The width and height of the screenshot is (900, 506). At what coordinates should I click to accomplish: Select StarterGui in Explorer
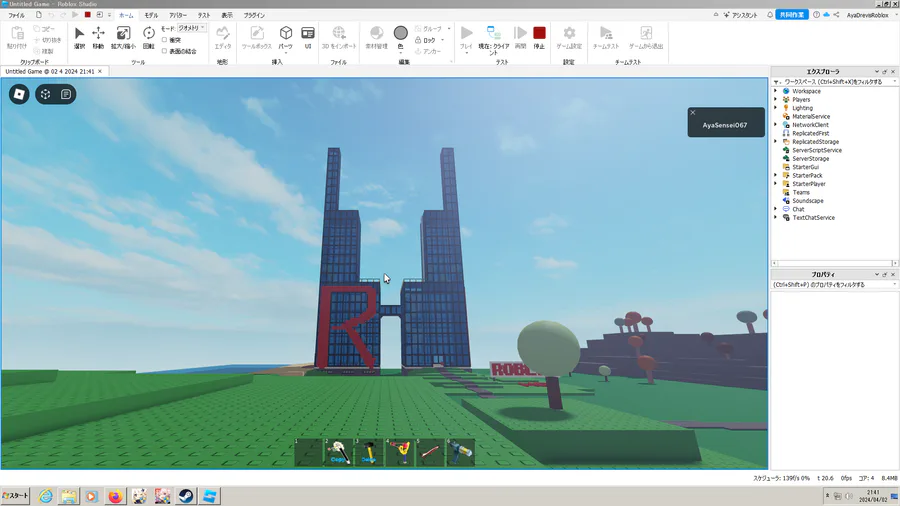click(x=805, y=167)
